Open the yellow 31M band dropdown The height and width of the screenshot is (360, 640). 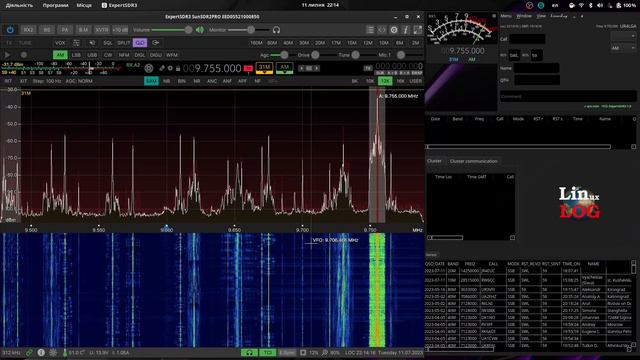pos(264,68)
